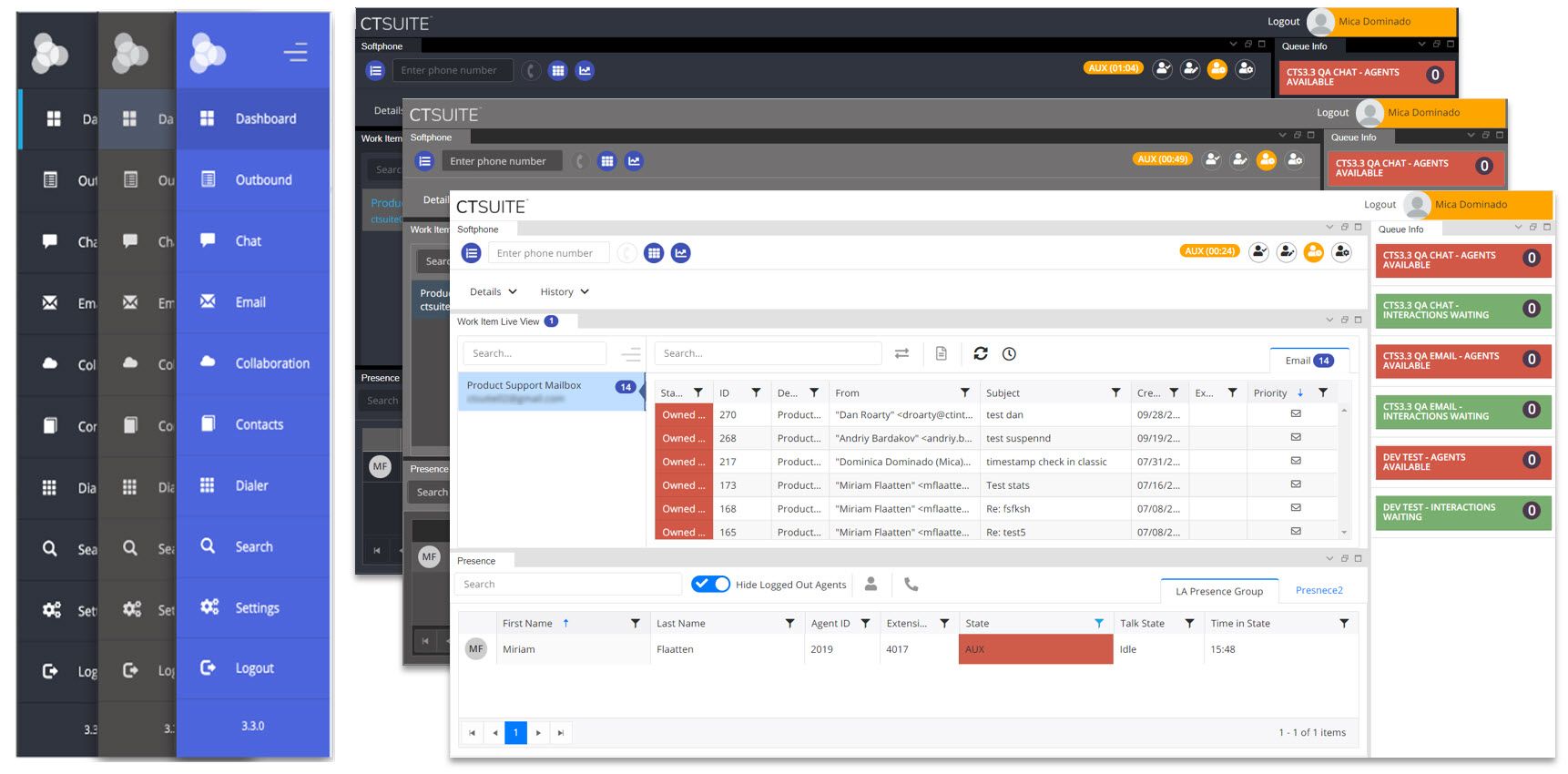Click the clock history icon beside refresh

(1009, 353)
